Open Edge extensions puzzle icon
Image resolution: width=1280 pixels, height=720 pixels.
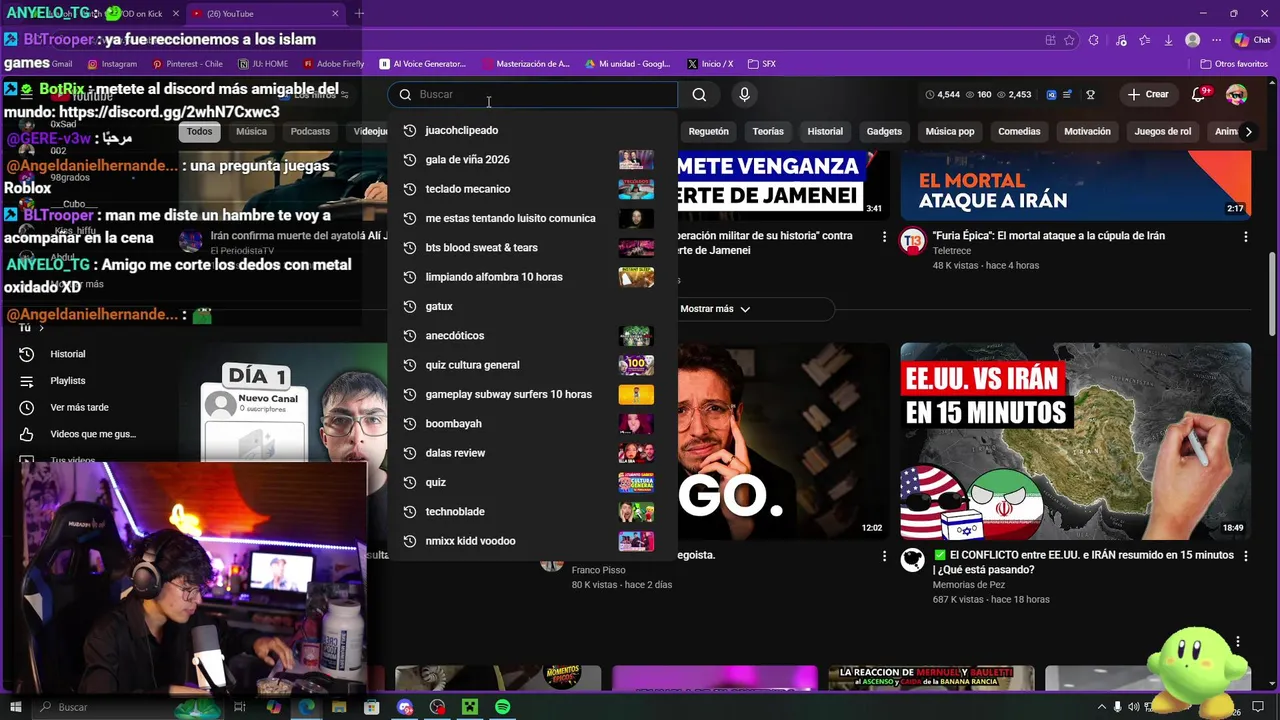coord(1093,40)
